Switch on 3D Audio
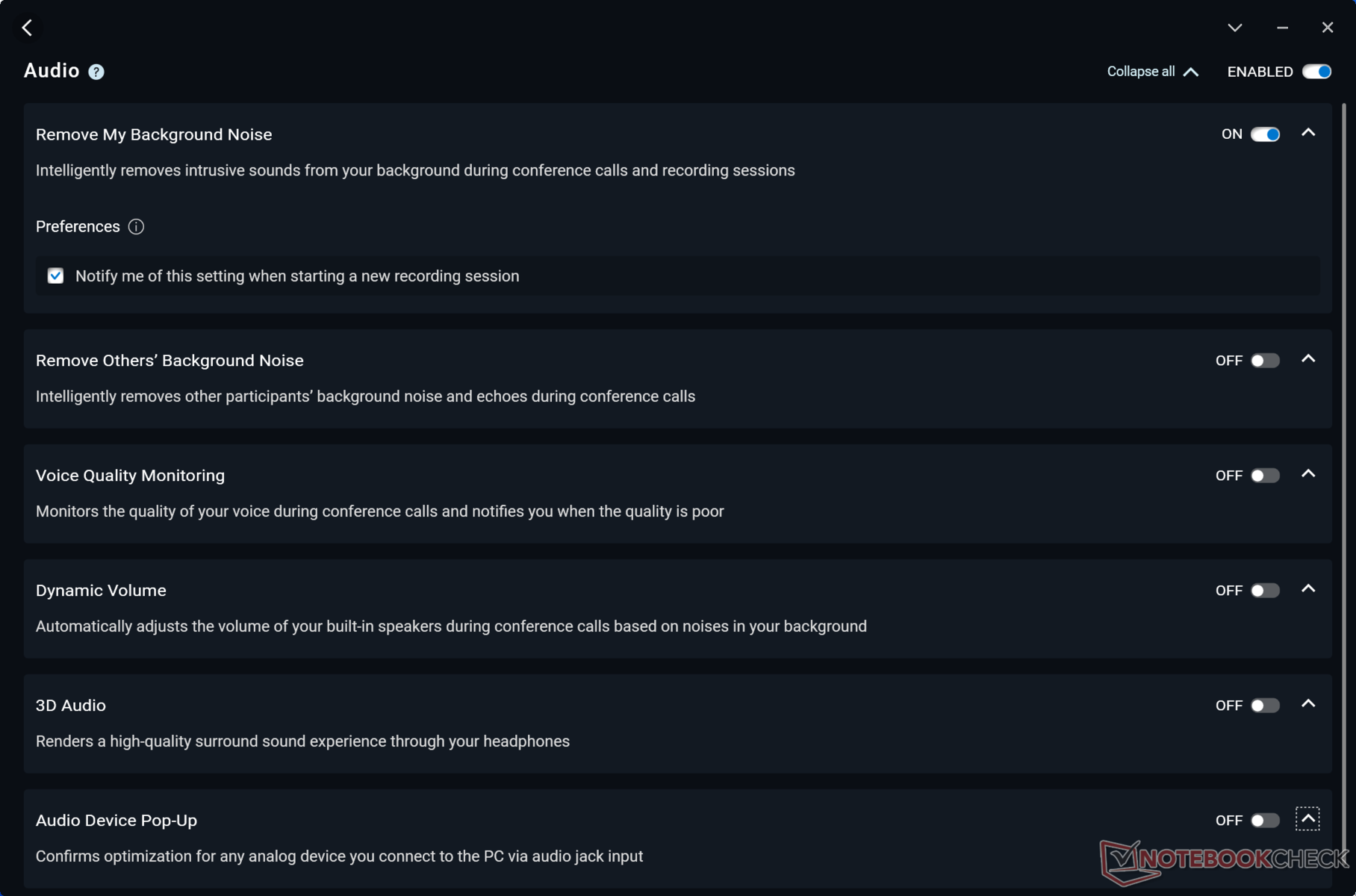 coord(1265,706)
